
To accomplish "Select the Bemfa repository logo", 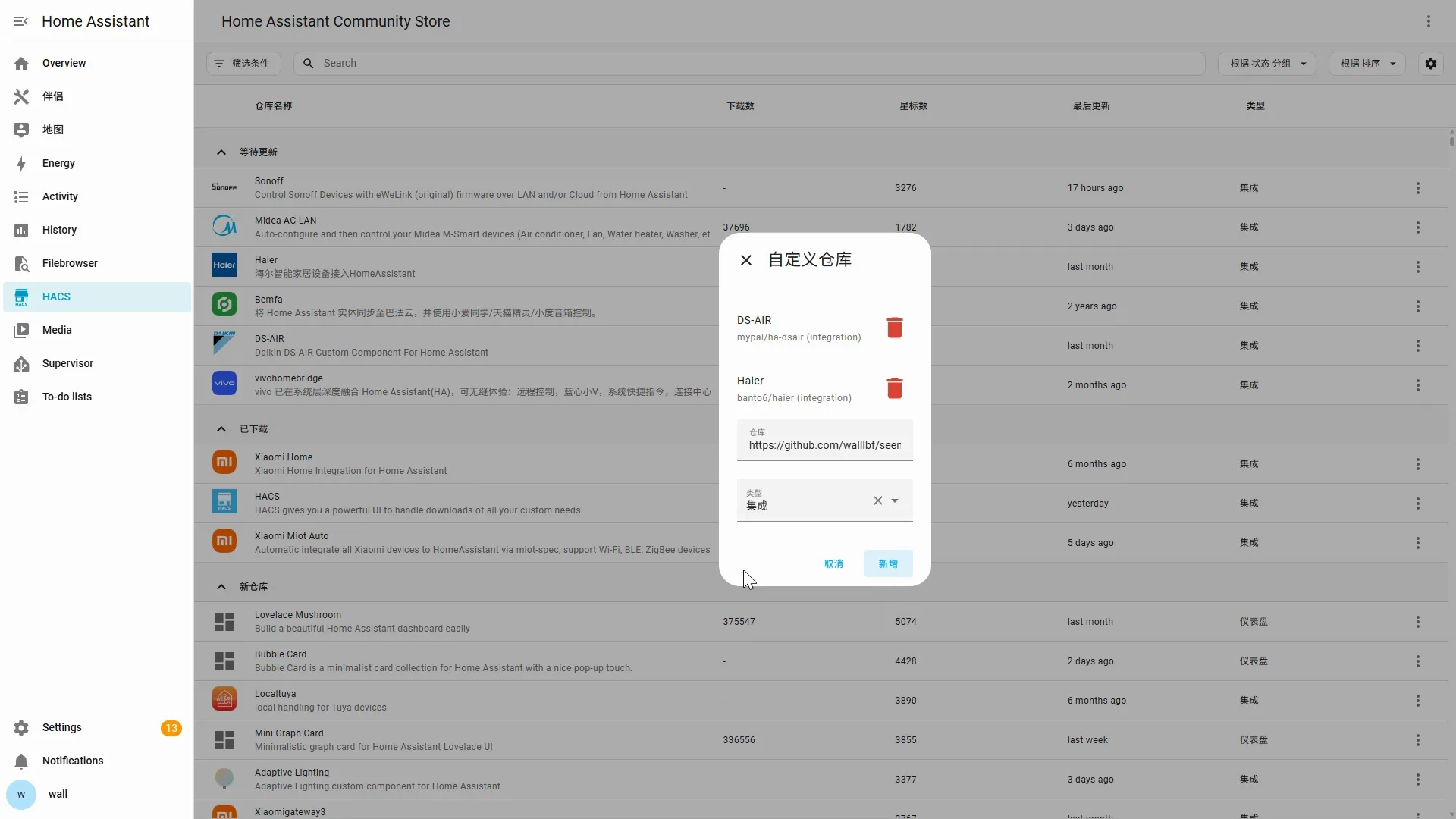I will [x=224, y=304].
